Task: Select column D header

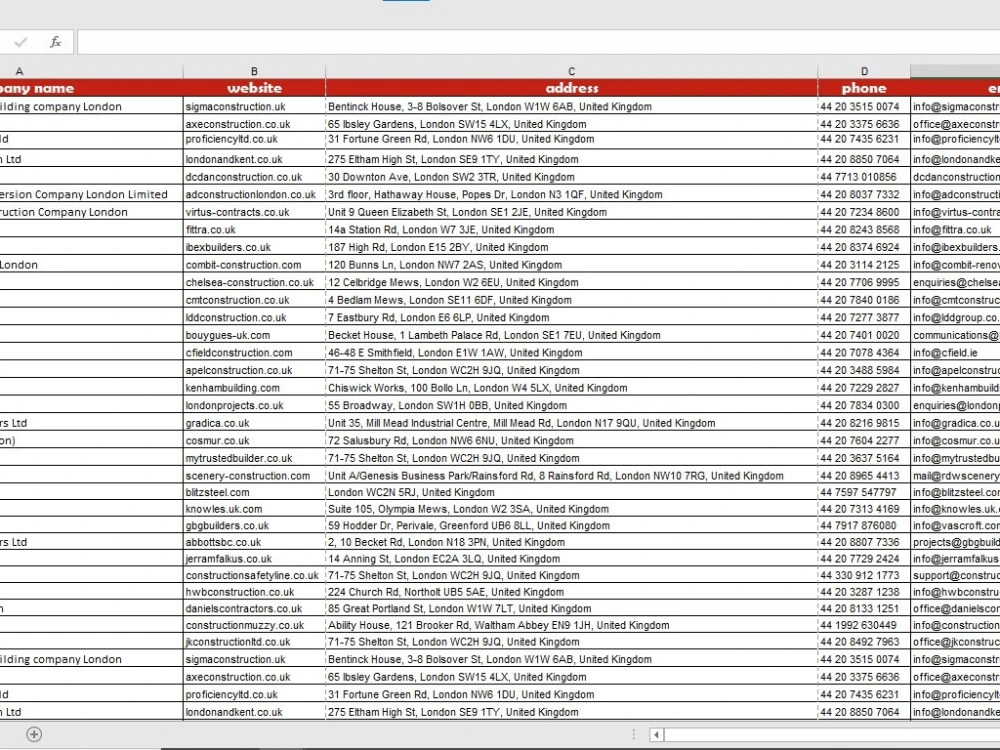Action: tap(864, 71)
